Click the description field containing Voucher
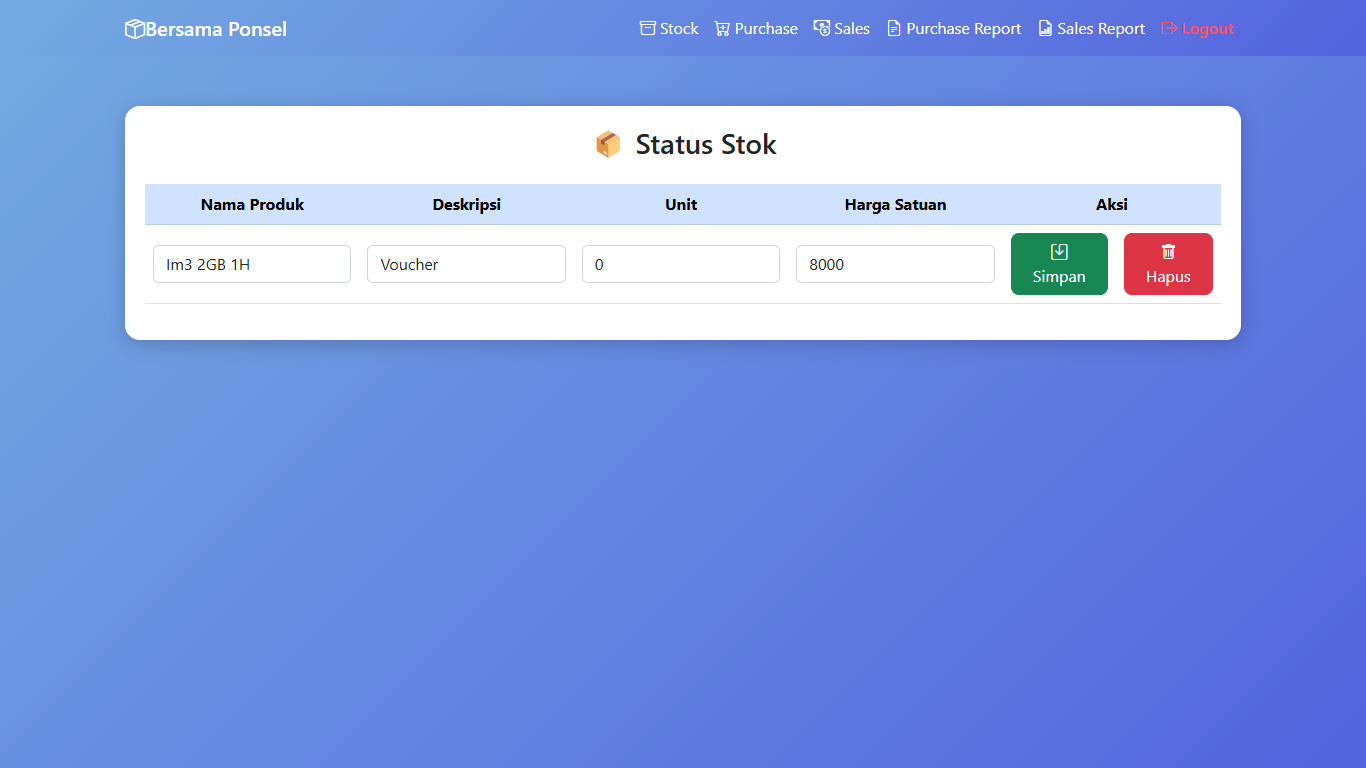The width and height of the screenshot is (1366, 768). (x=466, y=264)
